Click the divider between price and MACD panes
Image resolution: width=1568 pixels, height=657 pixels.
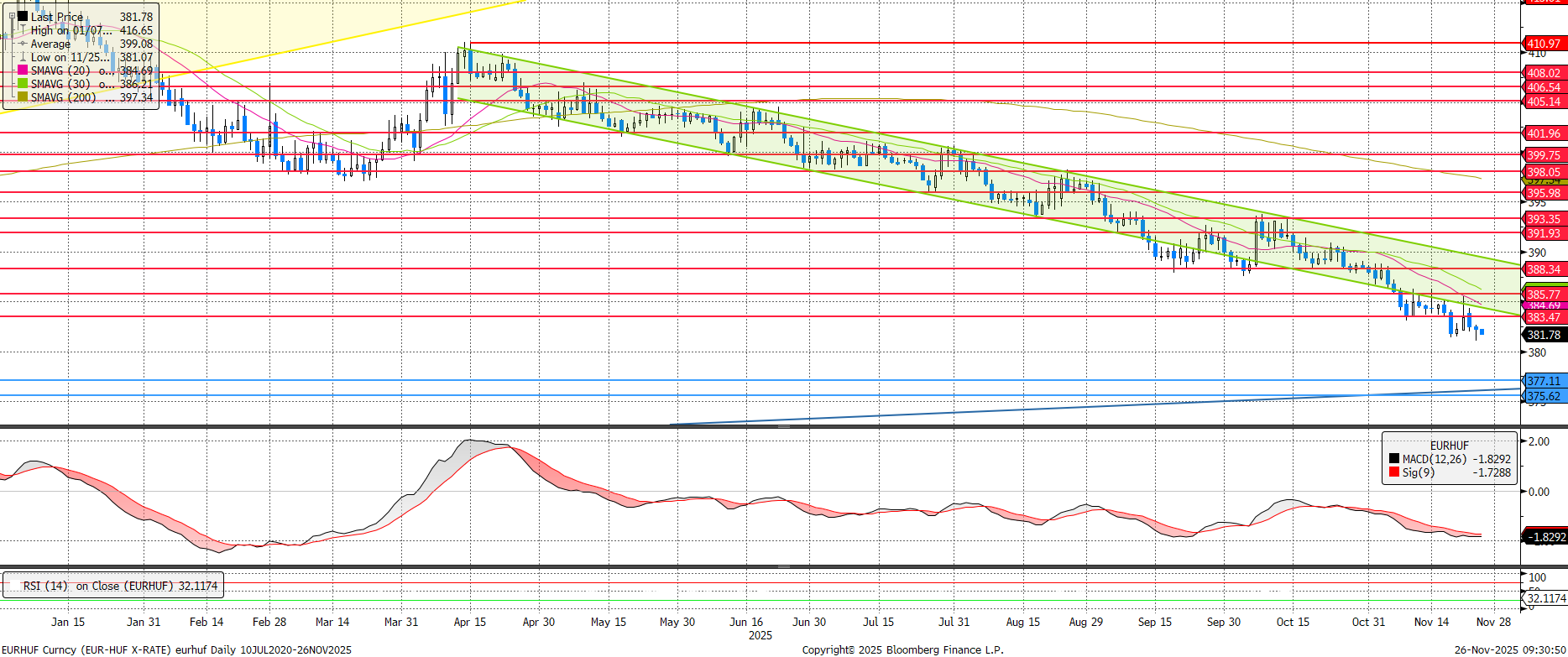783,427
